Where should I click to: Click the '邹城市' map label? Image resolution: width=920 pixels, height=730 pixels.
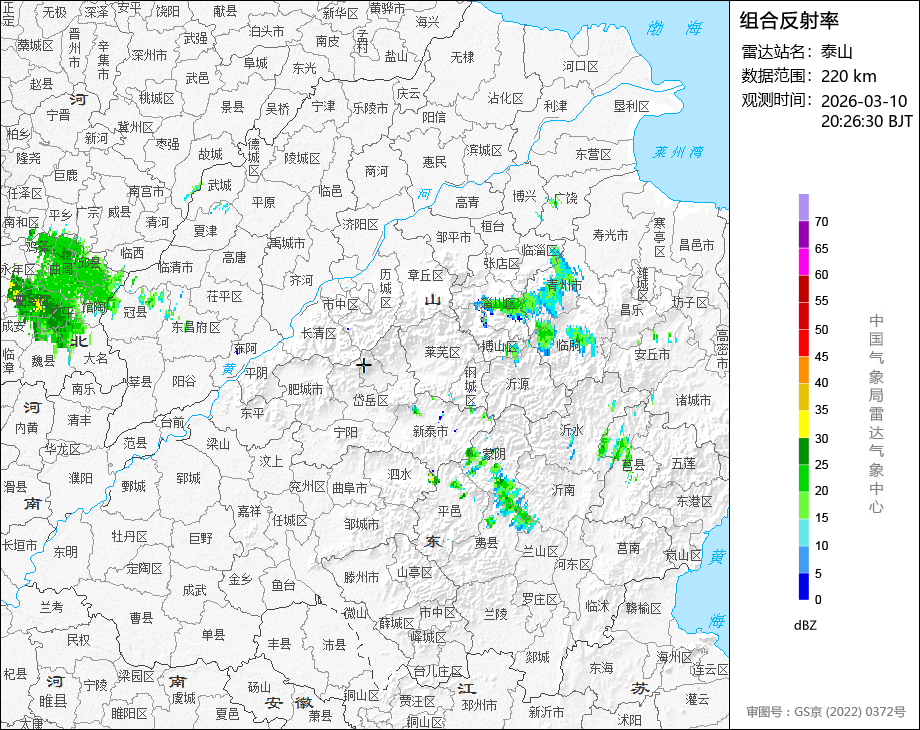click(x=361, y=524)
